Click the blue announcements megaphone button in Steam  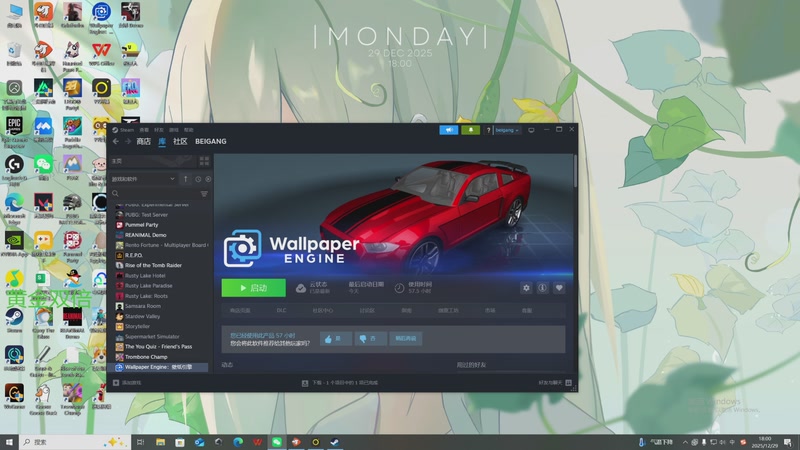click(x=448, y=130)
